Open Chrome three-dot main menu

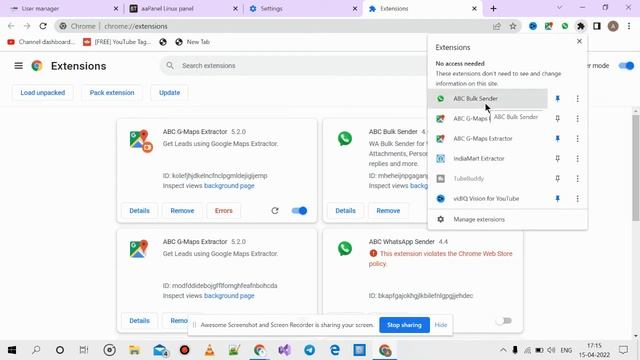pyautogui.click(x=629, y=26)
